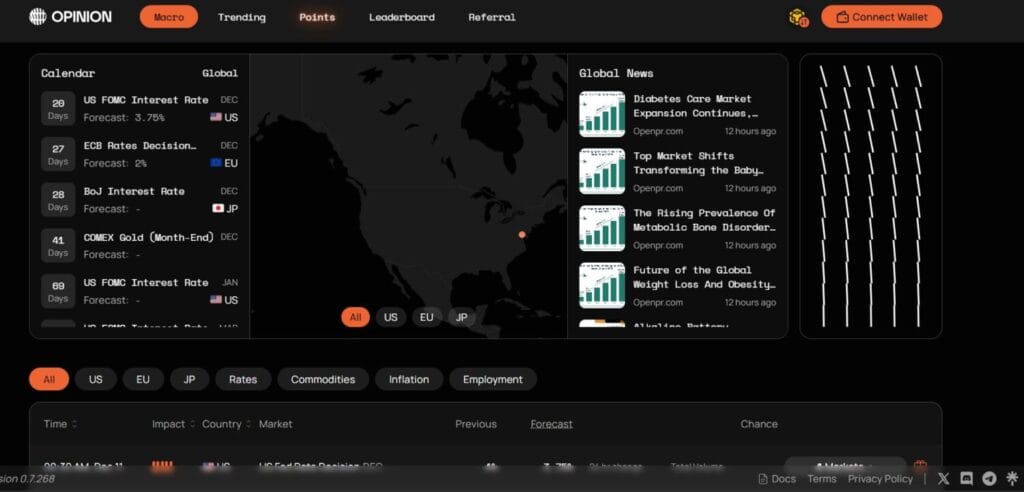Open the Docs link in footer
Image resolution: width=1024 pixels, height=492 pixels.
(x=777, y=479)
